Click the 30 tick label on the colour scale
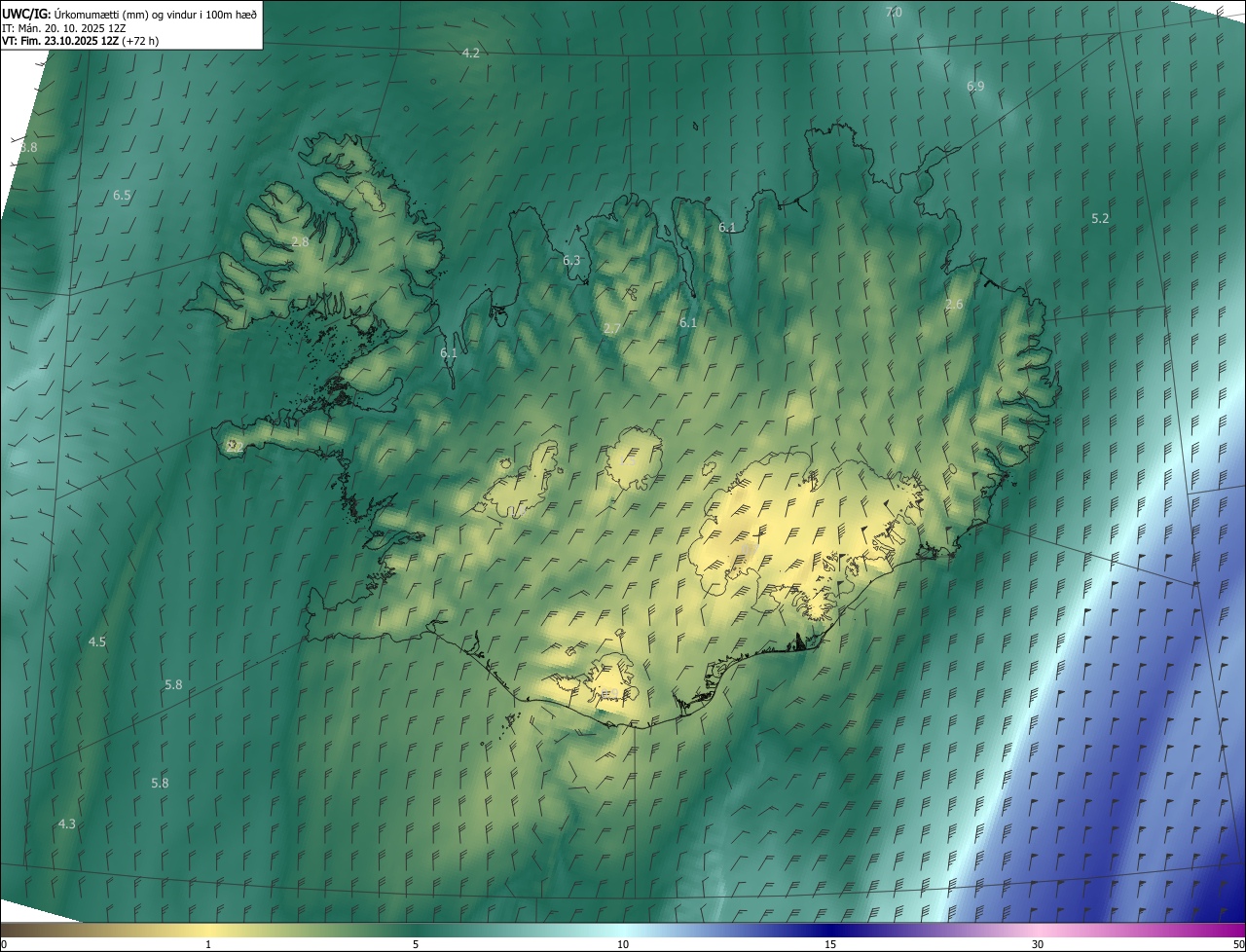 (1038, 944)
